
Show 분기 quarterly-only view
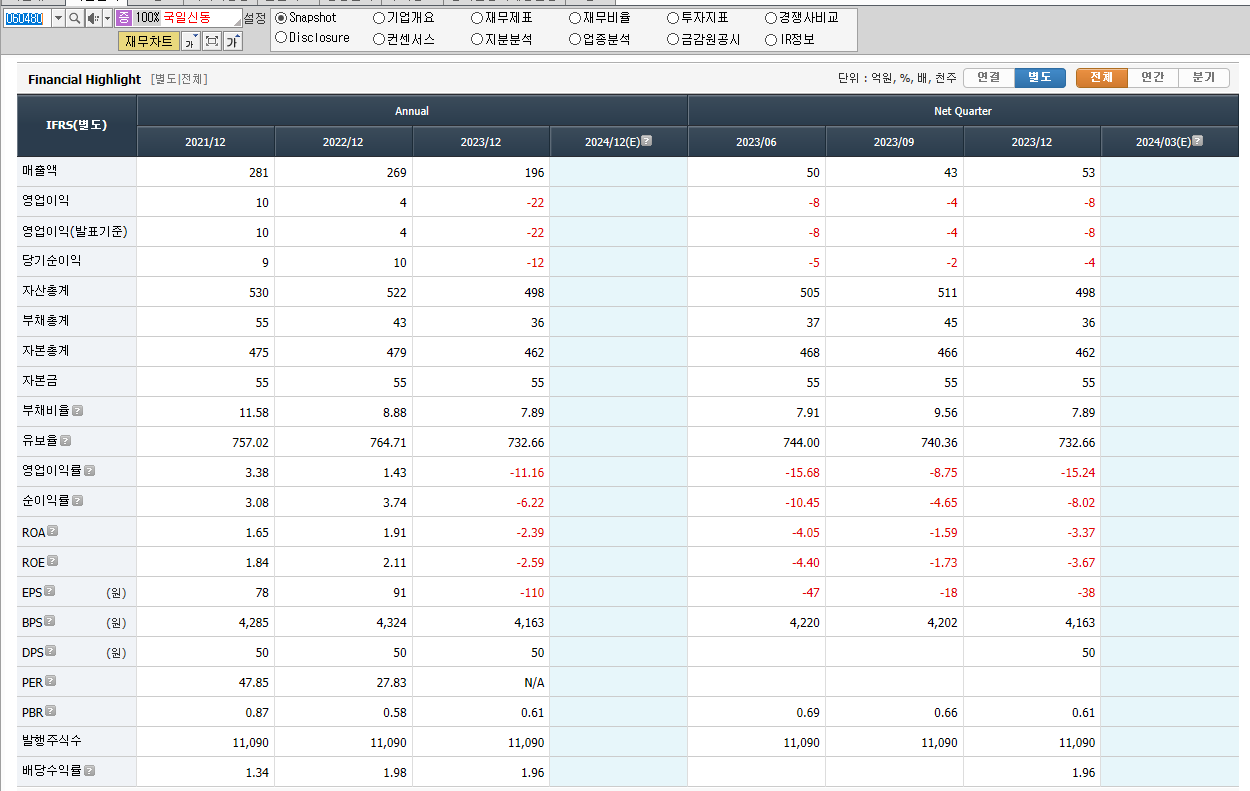pos(1204,78)
